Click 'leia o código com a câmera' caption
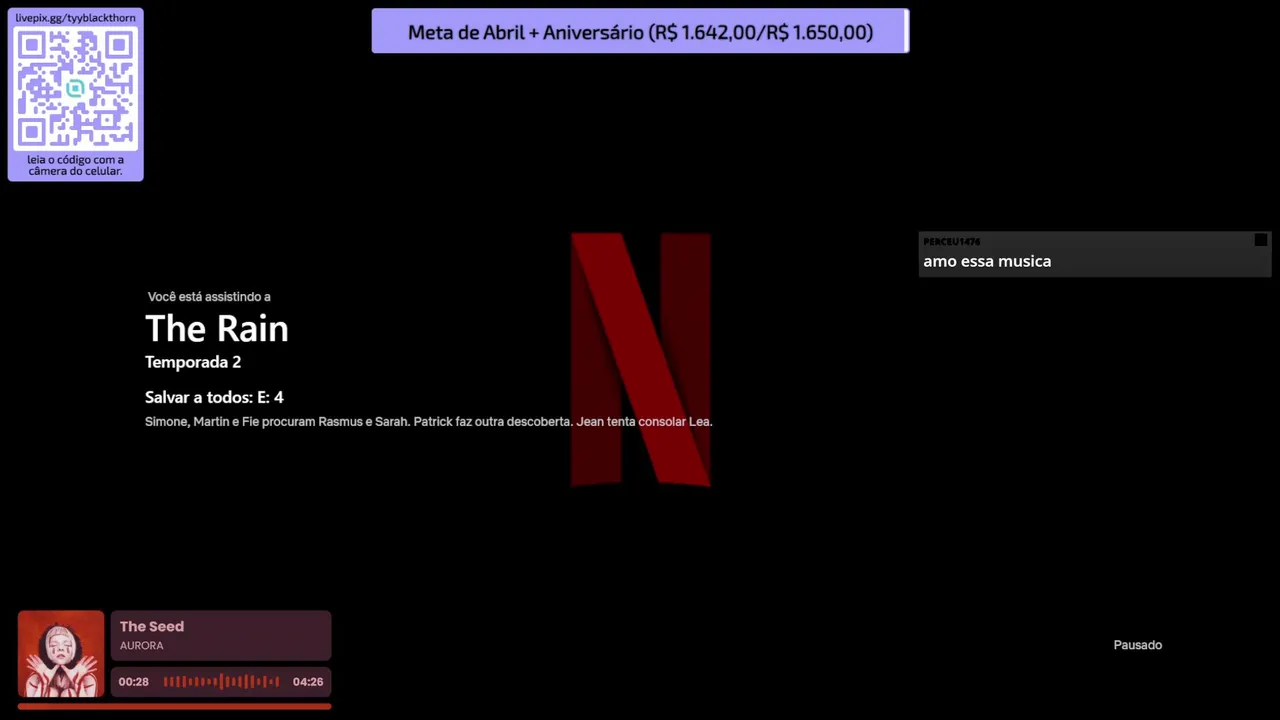The width and height of the screenshot is (1280, 720). pos(75,165)
